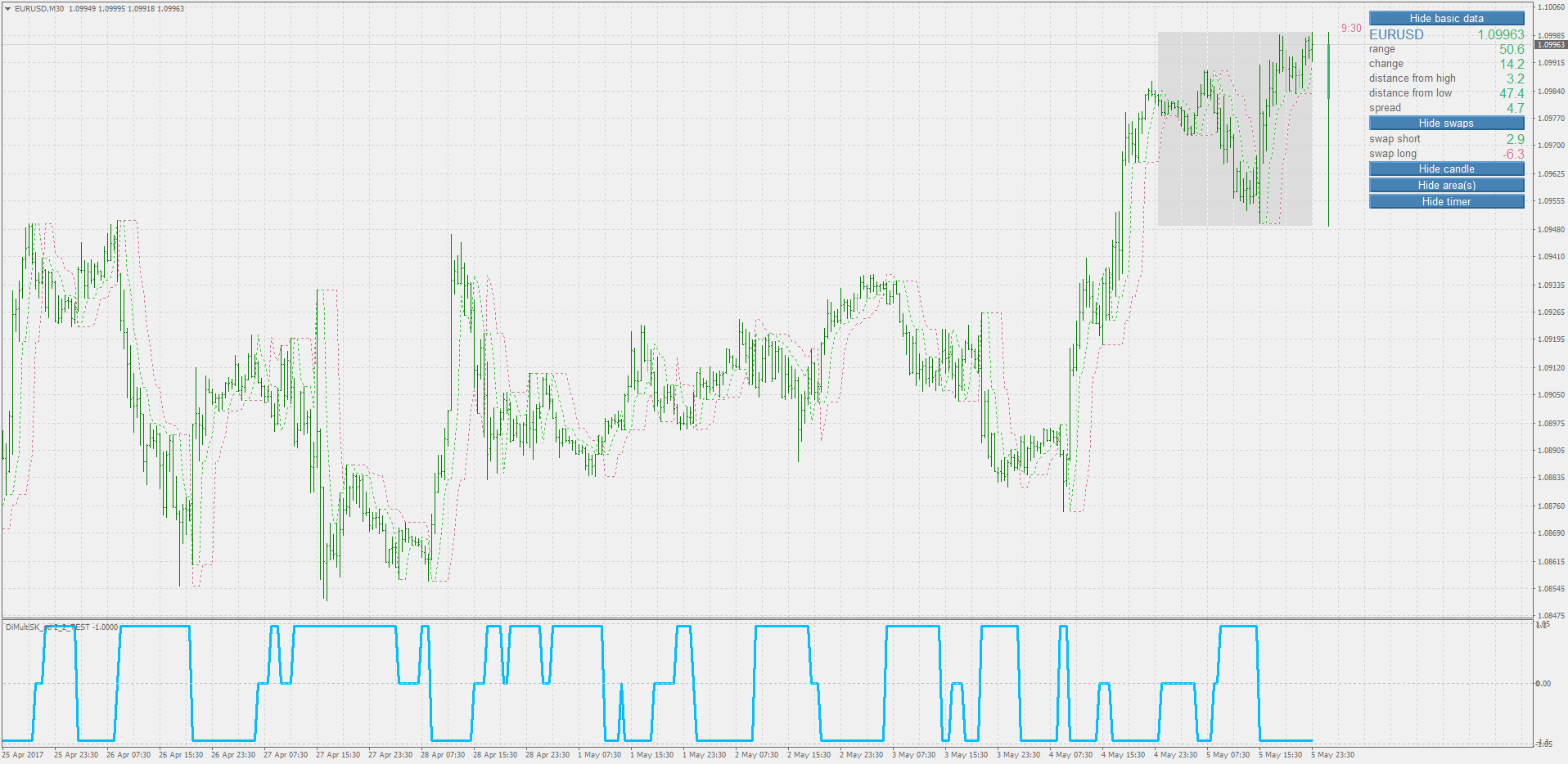Click the 26 Apr 15:30 time label
Screen dimensions: 1568x764
[x=181, y=755]
